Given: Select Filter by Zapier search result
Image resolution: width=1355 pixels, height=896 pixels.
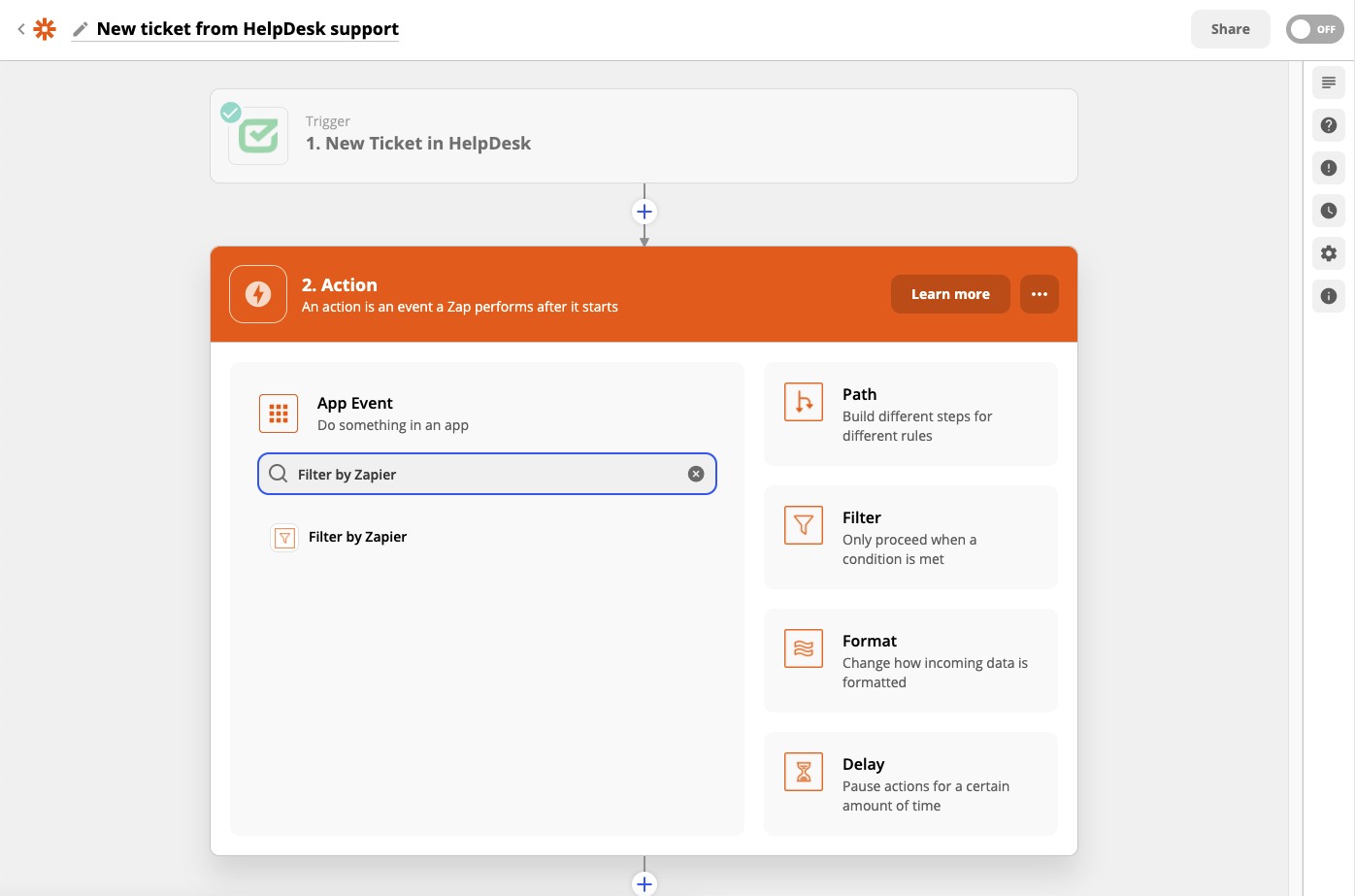Looking at the screenshot, I should (357, 537).
